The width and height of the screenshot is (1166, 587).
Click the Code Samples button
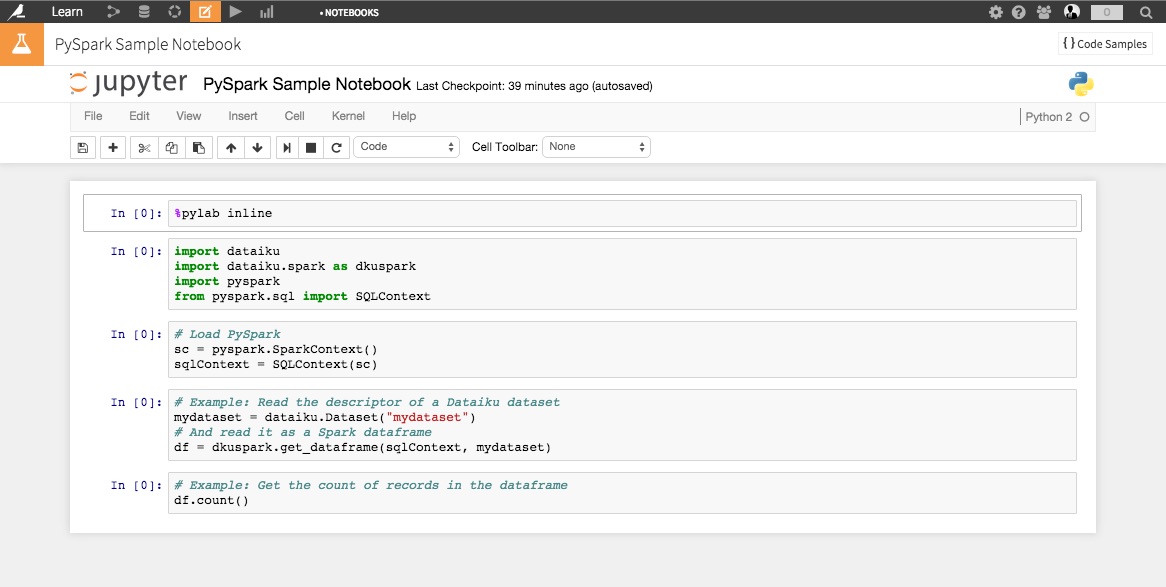[1105, 44]
